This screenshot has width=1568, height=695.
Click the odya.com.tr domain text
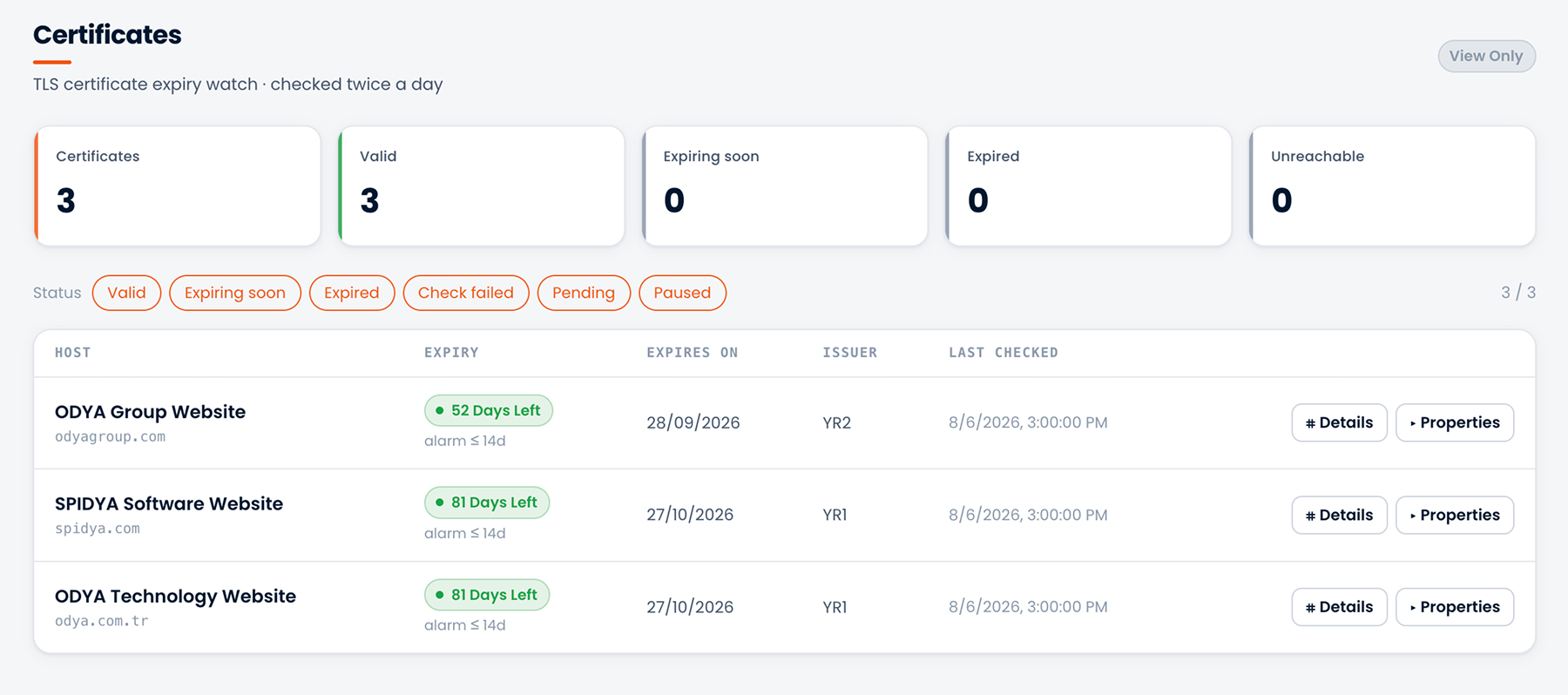(102, 621)
